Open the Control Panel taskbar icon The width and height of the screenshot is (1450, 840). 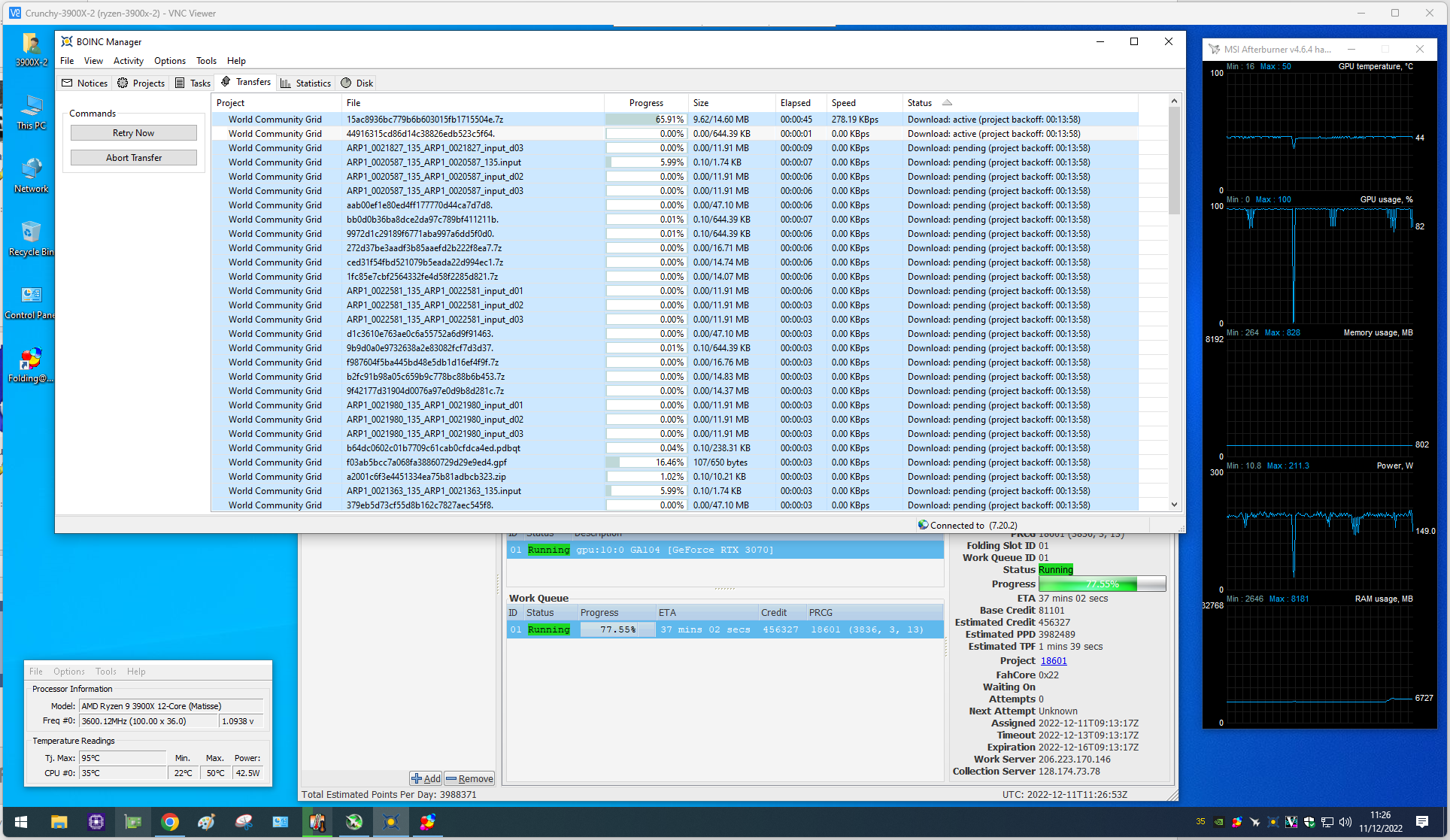click(x=281, y=822)
